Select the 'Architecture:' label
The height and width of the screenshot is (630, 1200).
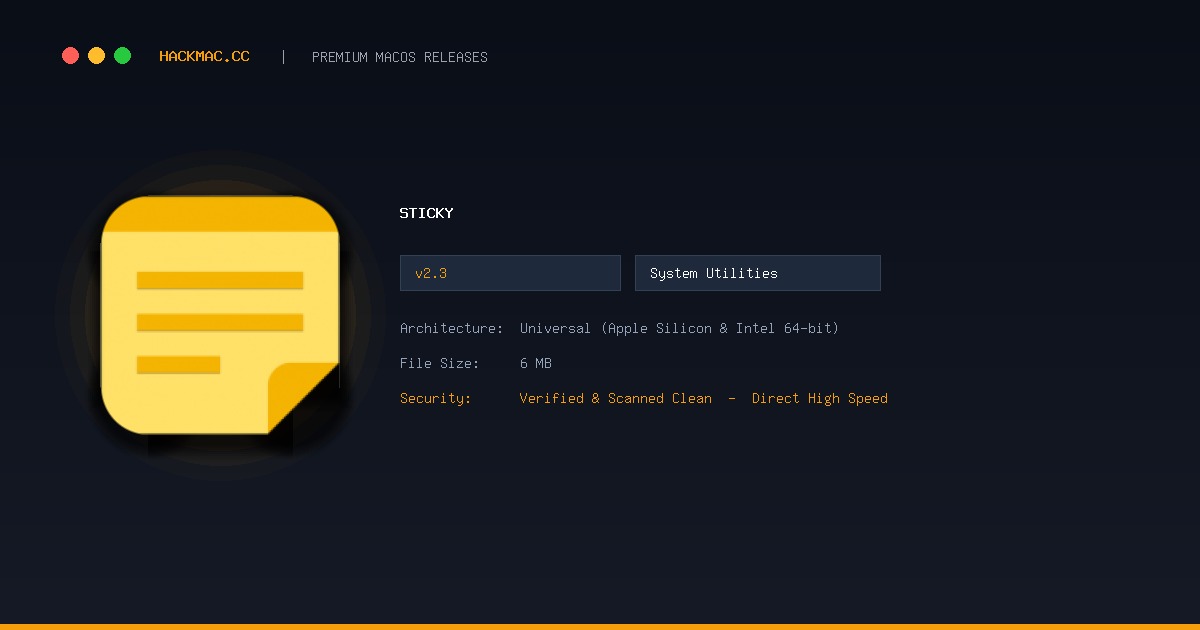[452, 328]
